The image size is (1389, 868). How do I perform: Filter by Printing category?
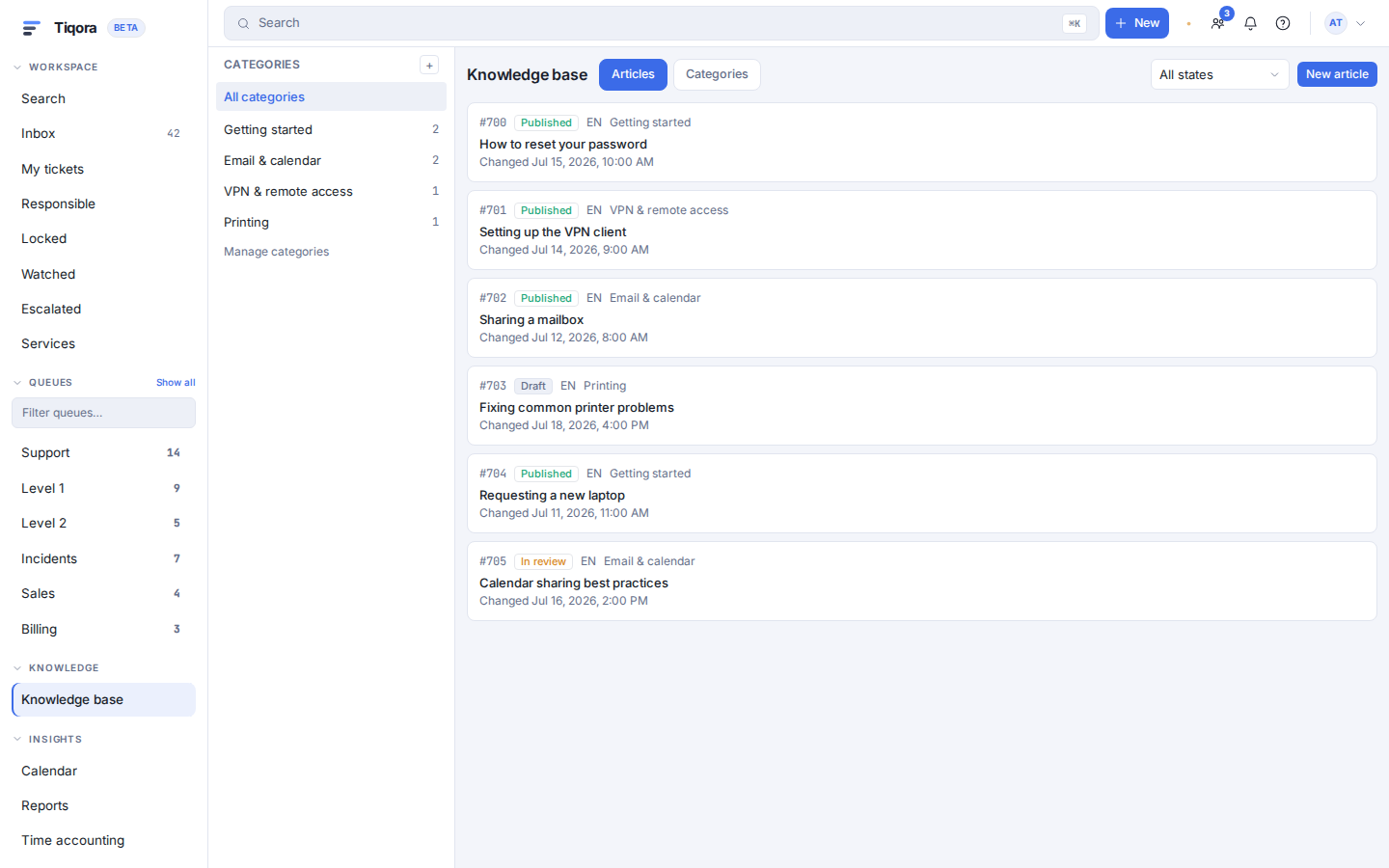(x=331, y=222)
